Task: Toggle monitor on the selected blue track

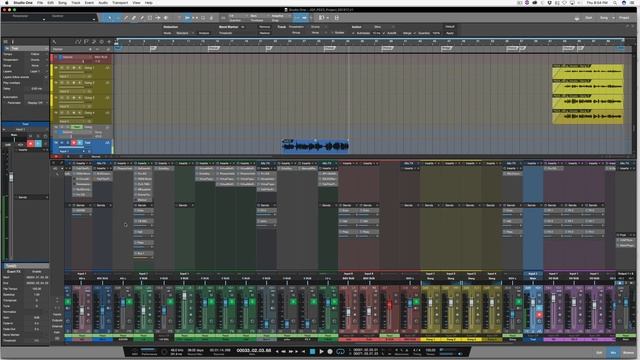Action: (80, 142)
